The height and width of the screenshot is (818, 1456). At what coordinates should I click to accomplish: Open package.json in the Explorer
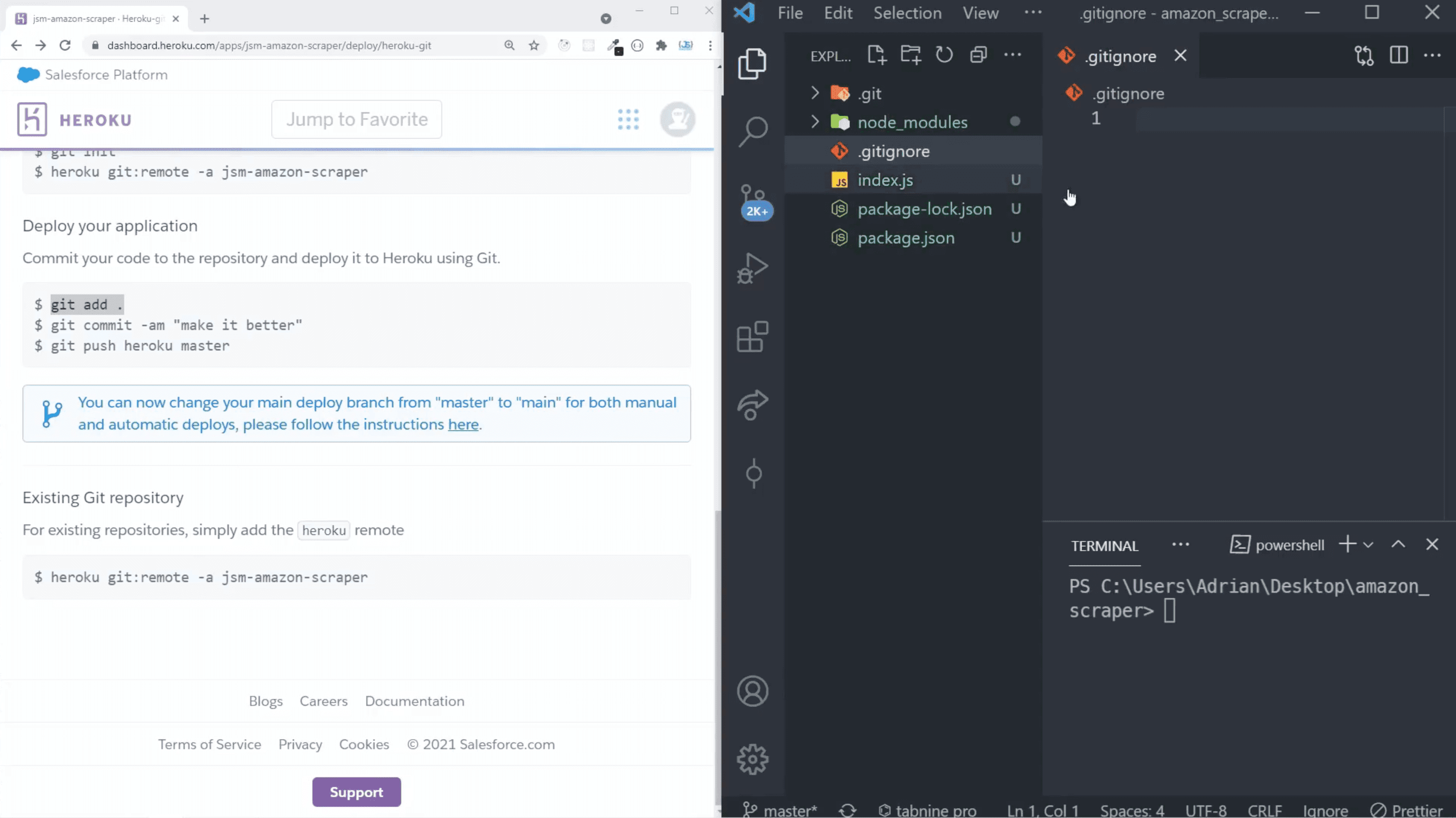[x=913, y=237]
